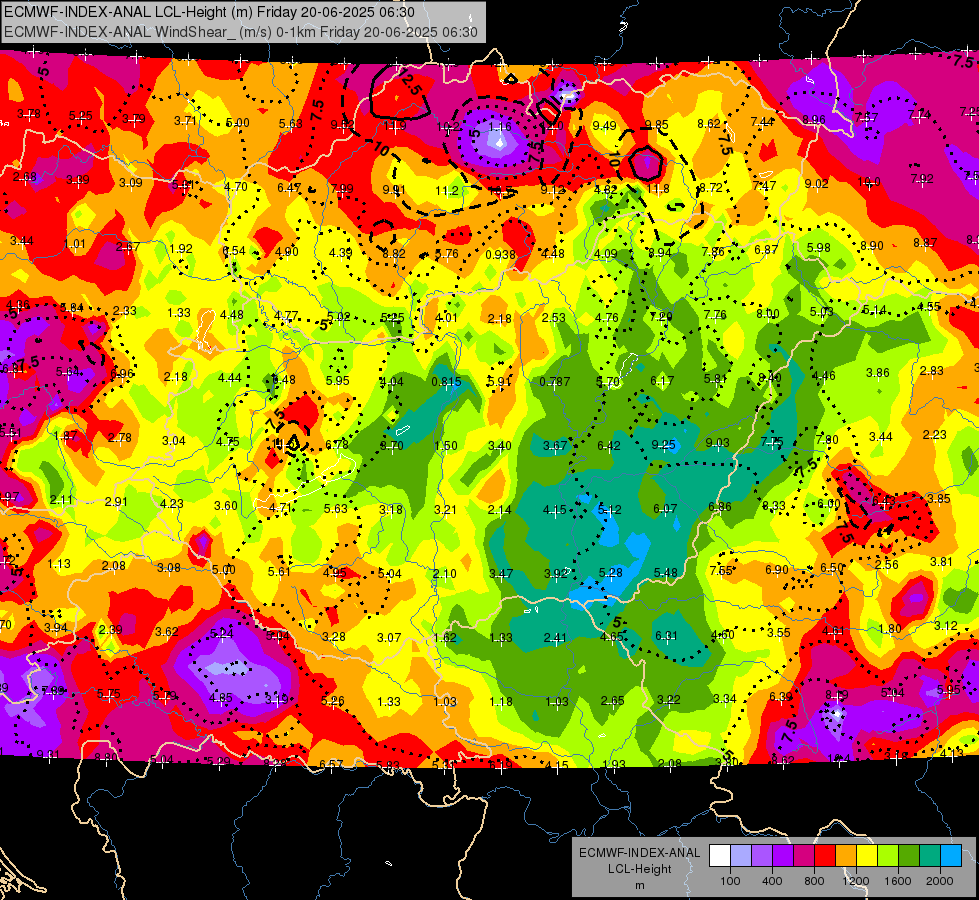Screen dimensions: 979x900
Task: Click the wind shear value "5.28"
Action: (x=611, y=573)
